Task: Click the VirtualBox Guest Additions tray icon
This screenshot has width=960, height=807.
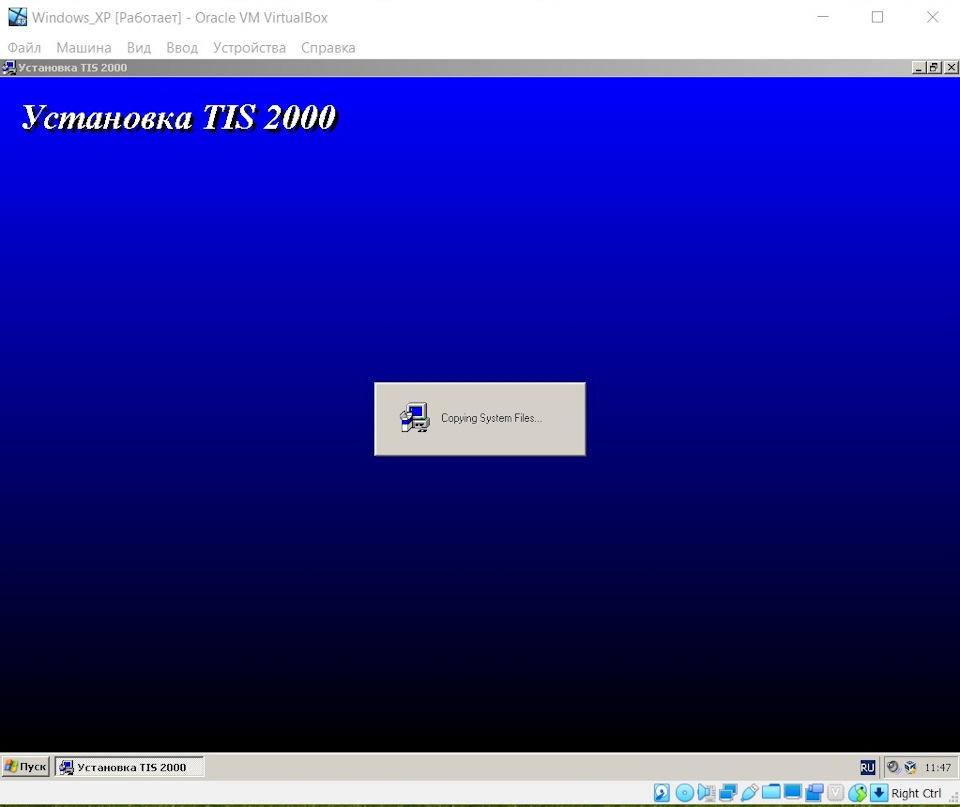Action: 910,767
